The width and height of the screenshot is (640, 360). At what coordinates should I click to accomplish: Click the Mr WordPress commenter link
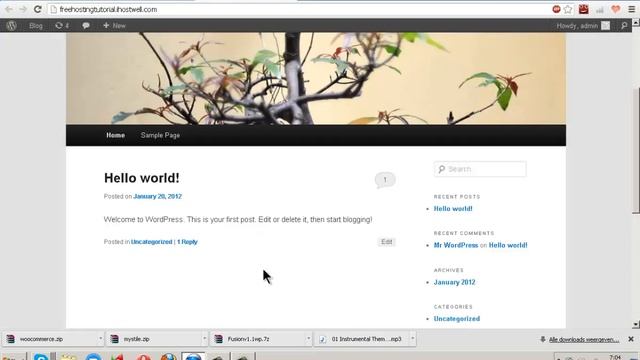point(456,245)
